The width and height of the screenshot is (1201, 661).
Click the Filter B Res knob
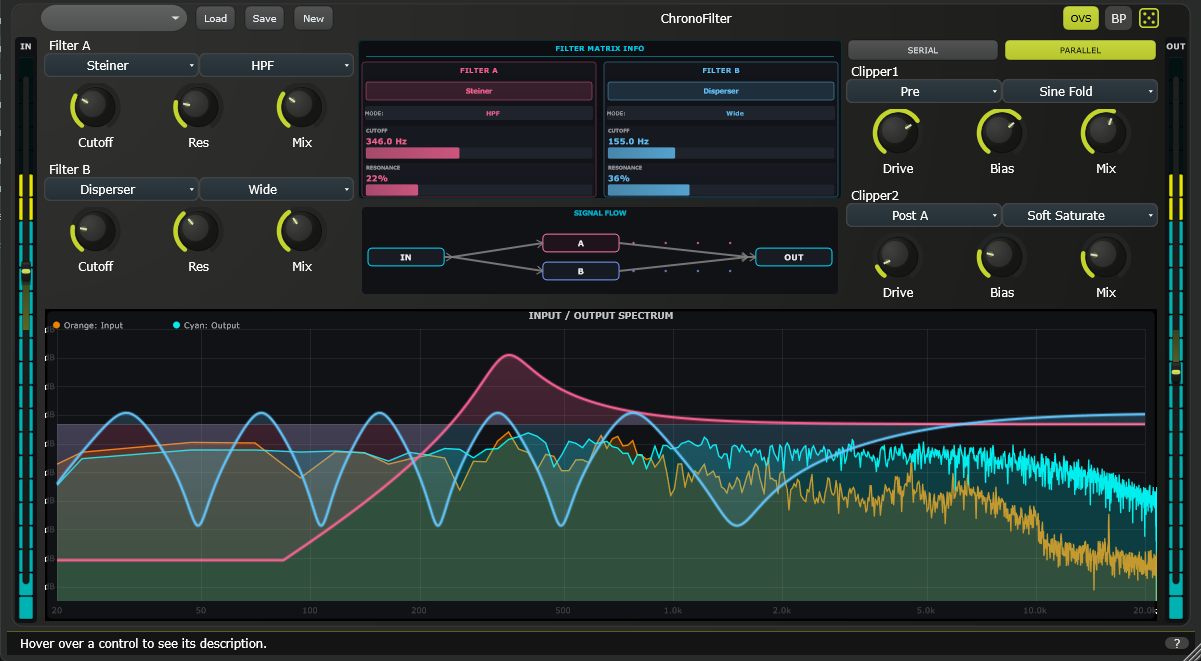[x=198, y=230]
